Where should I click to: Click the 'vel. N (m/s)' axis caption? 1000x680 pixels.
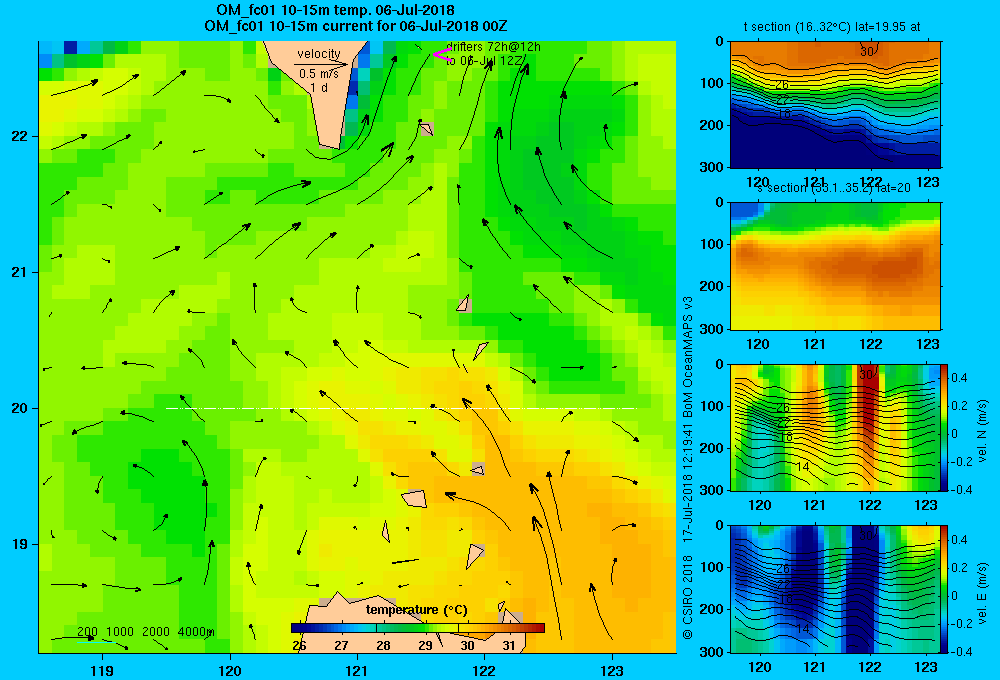[x=982, y=431]
